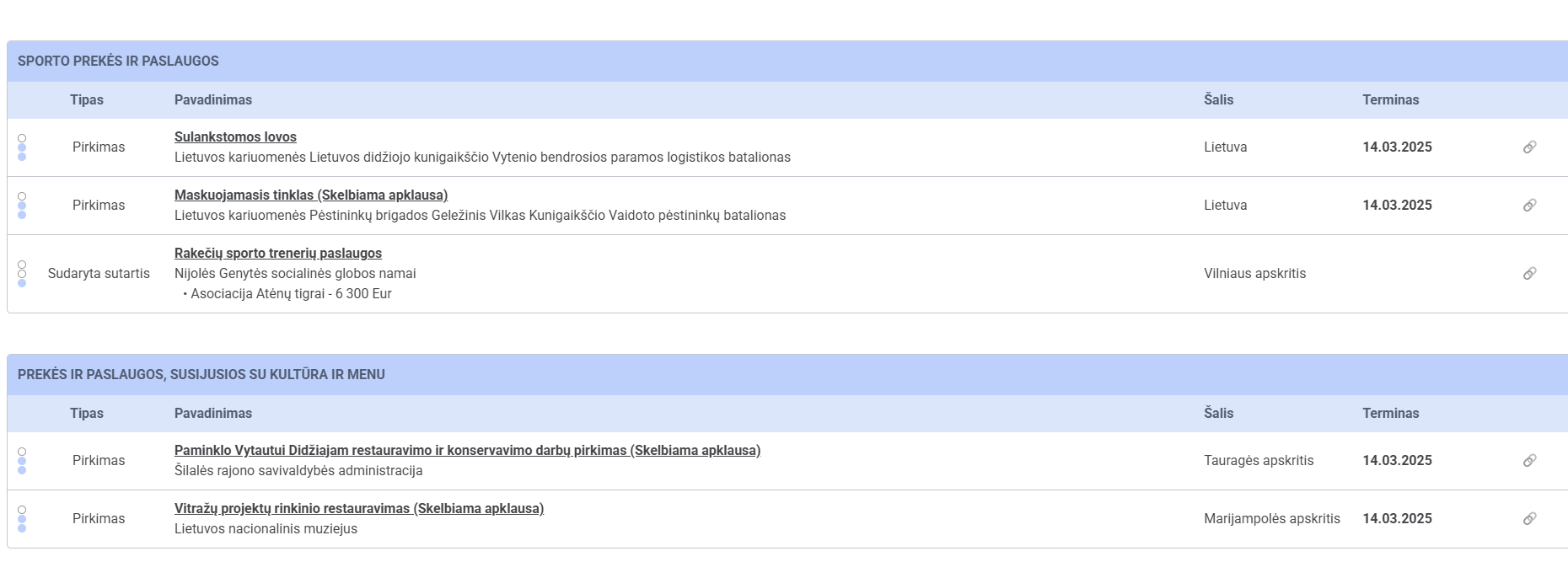The height and width of the screenshot is (578, 1568).
Task: Open link icon for Paminklo Vytautui Didžiajam row
Action: click(1529, 461)
